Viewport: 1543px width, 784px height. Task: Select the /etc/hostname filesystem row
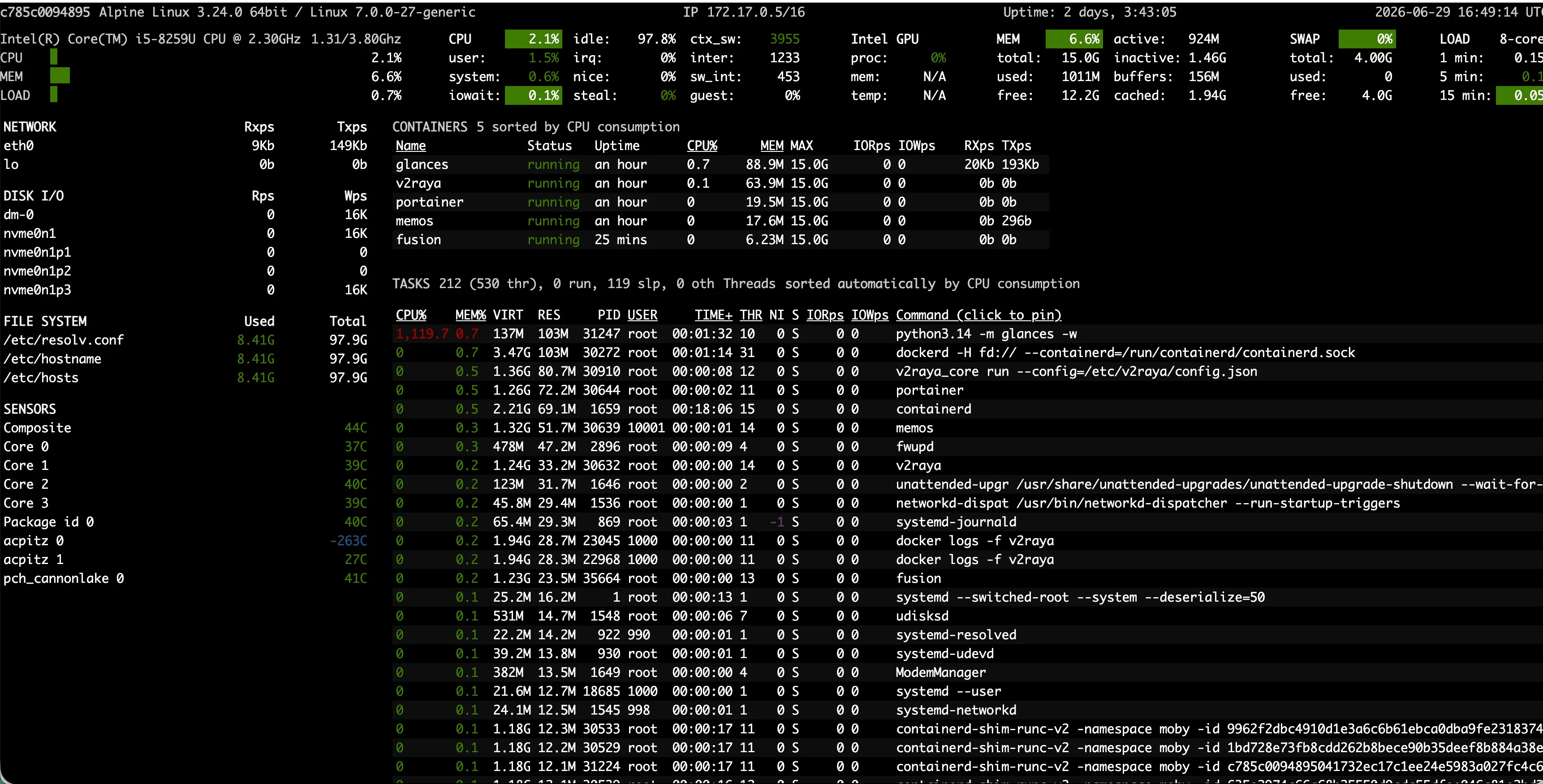coord(185,359)
